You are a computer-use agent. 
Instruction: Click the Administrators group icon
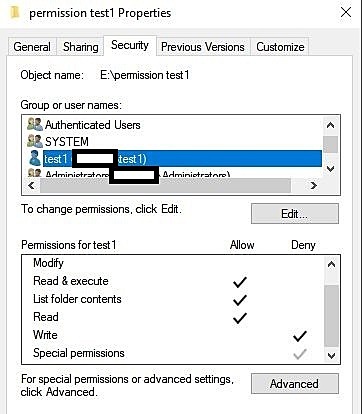35,172
